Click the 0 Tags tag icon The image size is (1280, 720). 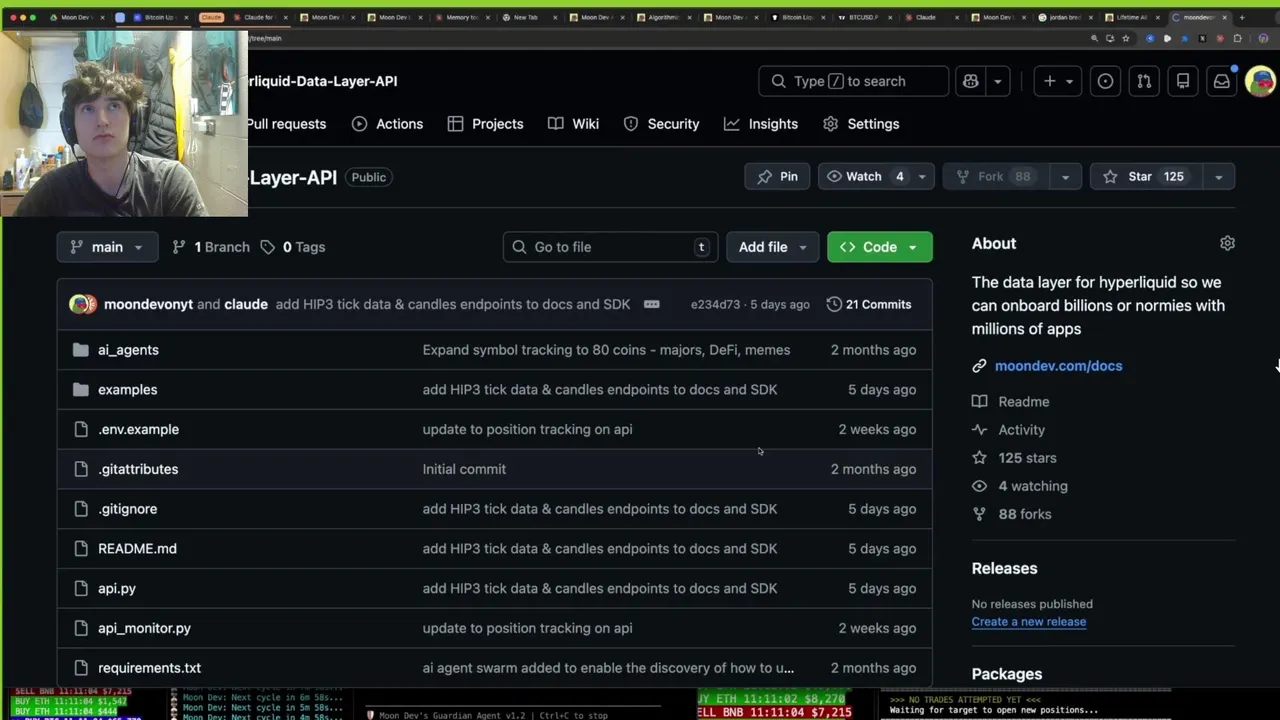pyautogui.click(x=268, y=247)
